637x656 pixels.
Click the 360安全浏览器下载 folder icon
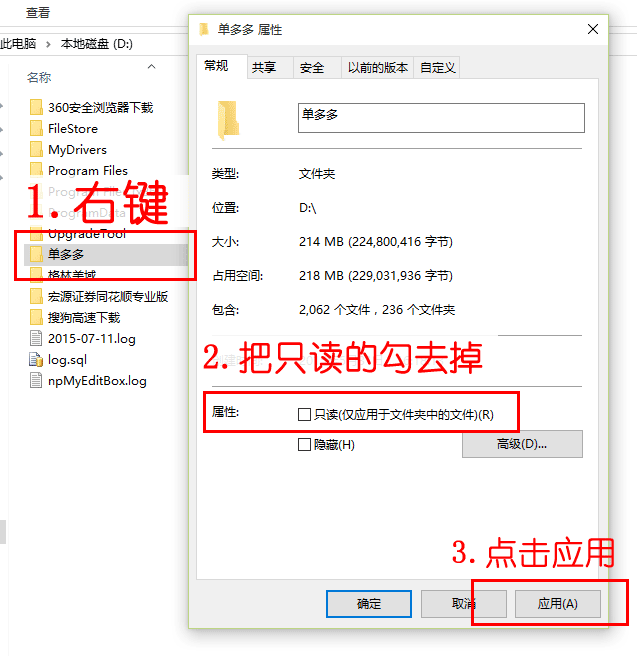pos(36,107)
